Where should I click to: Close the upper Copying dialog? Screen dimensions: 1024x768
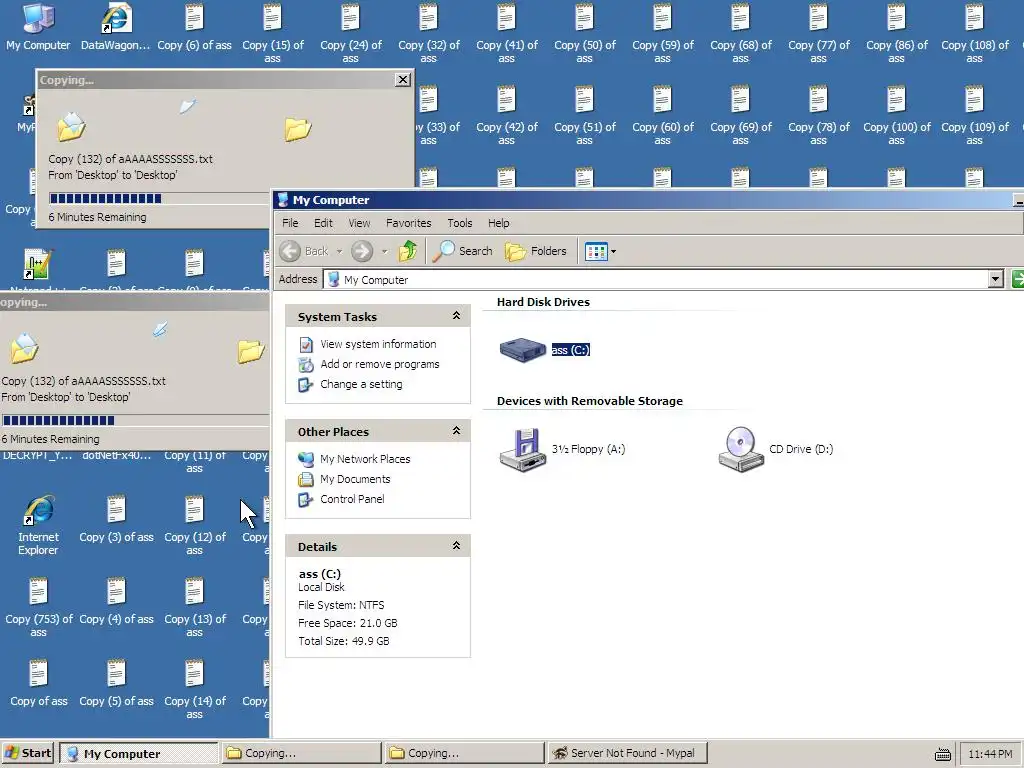click(x=403, y=80)
